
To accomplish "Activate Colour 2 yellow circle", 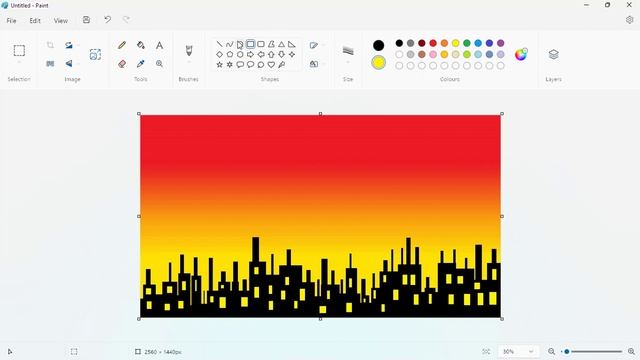I will coord(378,62).
